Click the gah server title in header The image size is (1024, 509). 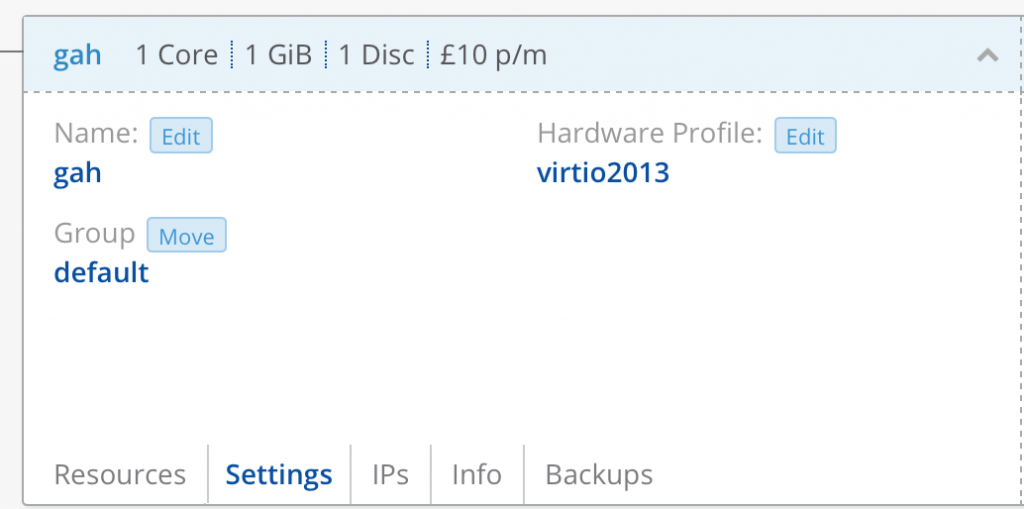click(x=77, y=55)
